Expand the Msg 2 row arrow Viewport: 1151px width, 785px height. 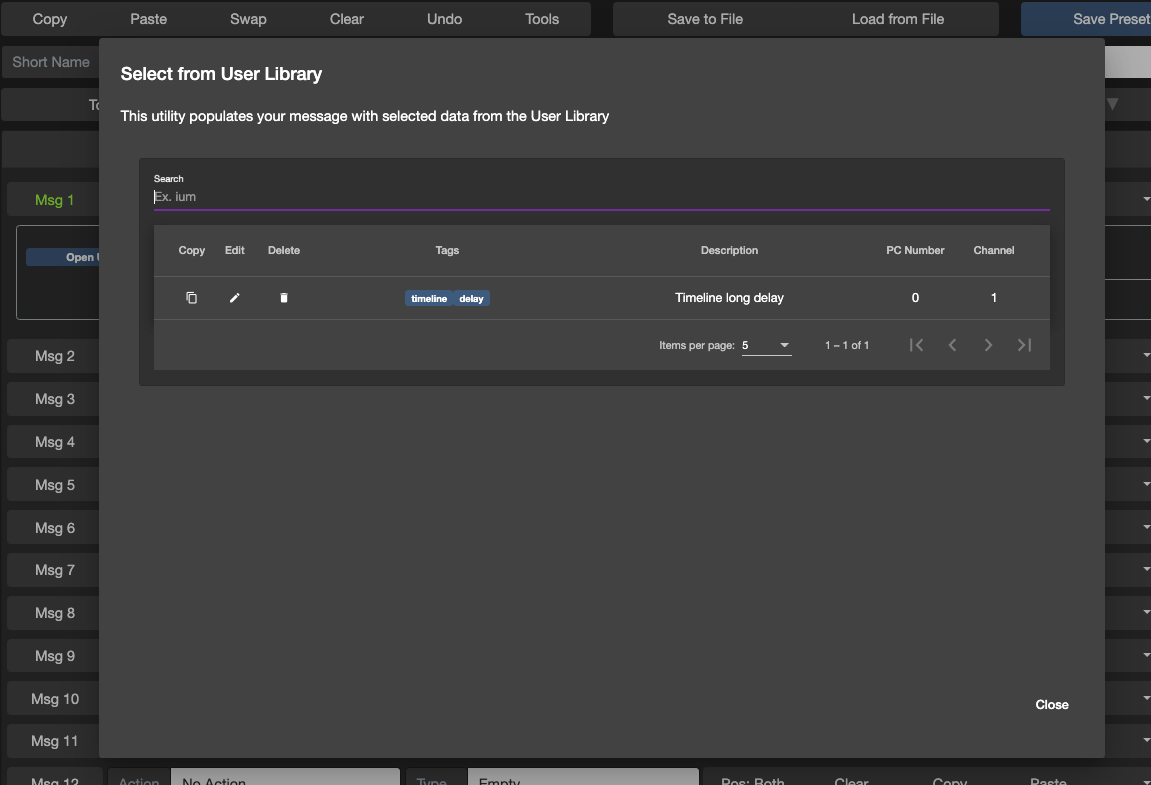pos(1146,356)
